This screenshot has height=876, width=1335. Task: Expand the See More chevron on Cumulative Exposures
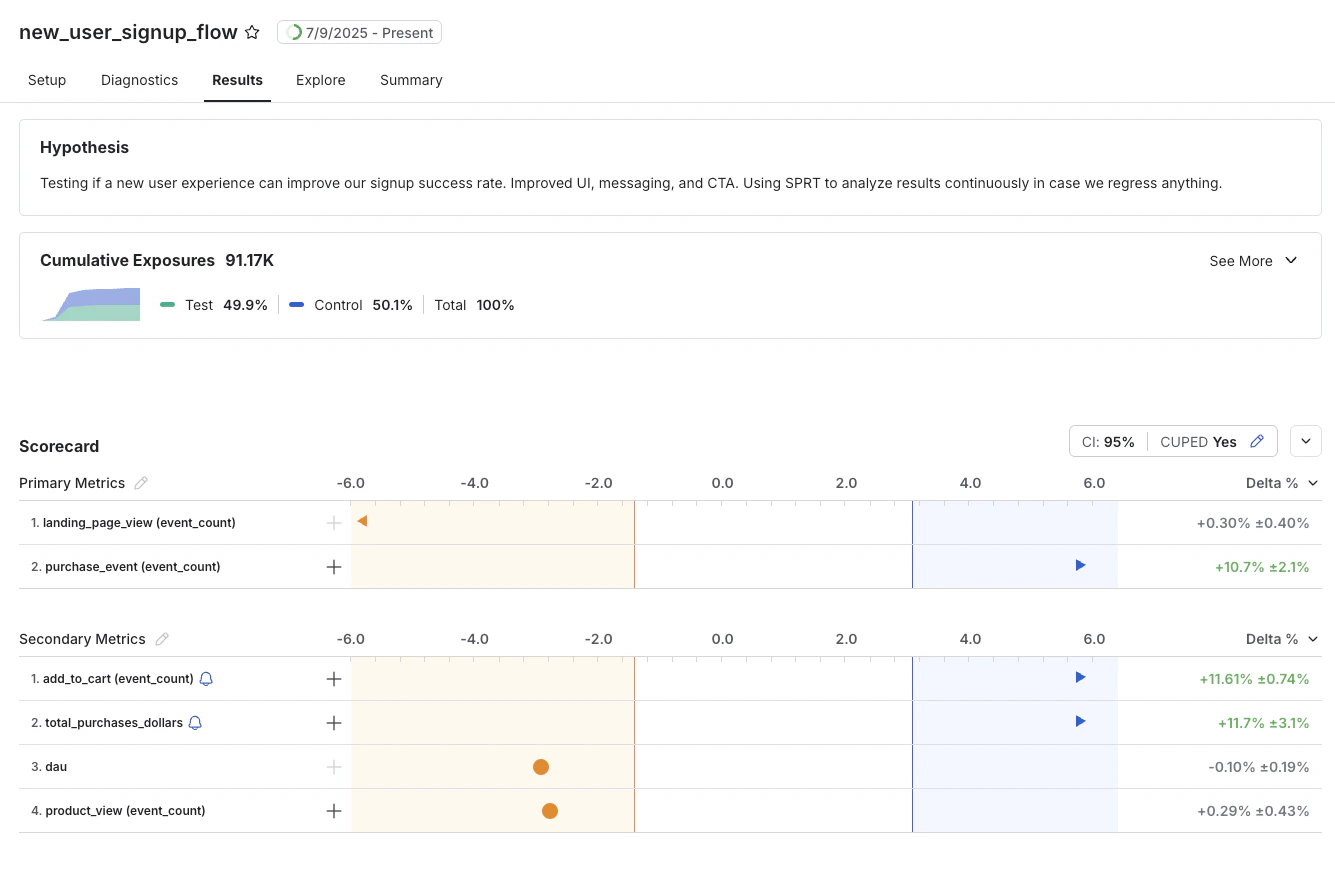[1290, 261]
